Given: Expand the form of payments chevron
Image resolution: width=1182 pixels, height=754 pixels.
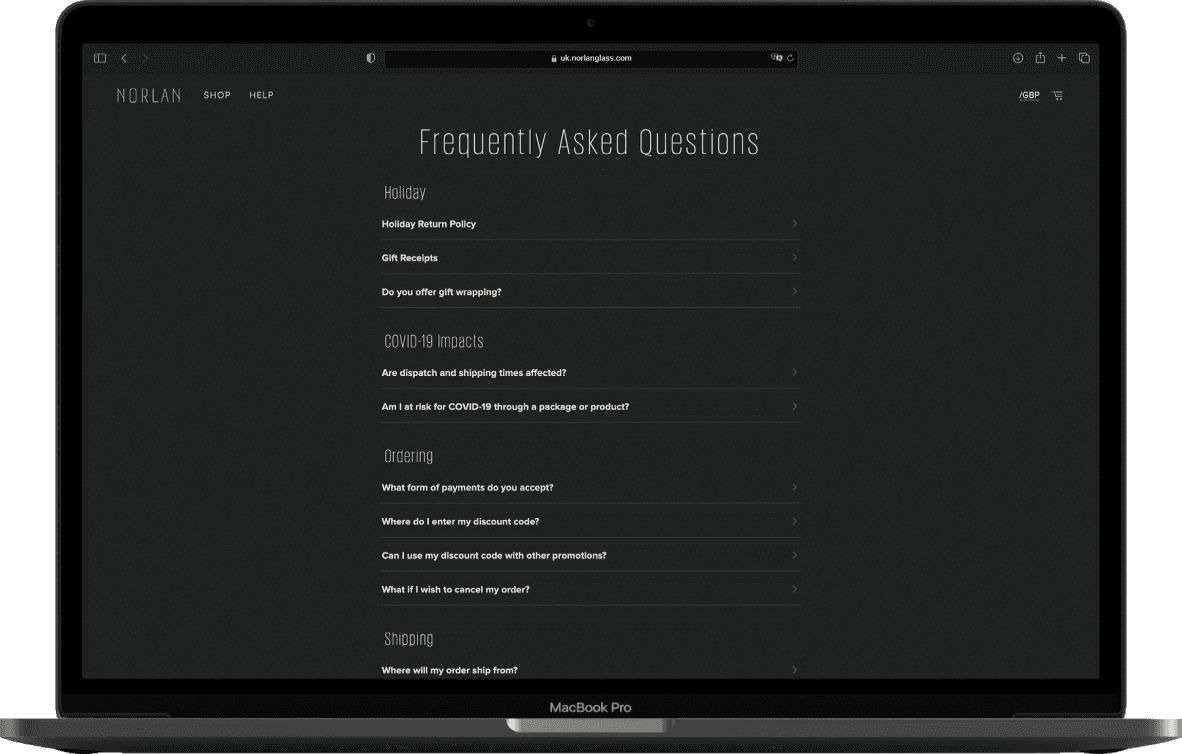Looking at the screenshot, I should (795, 487).
